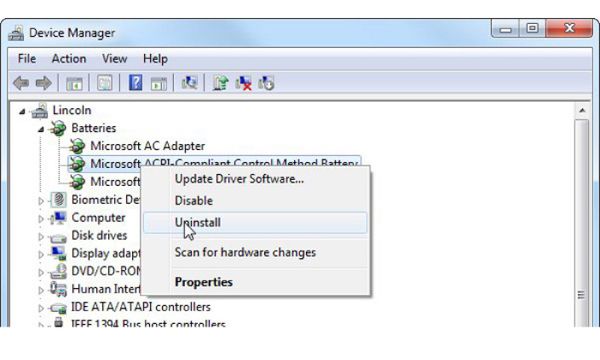Click the Lincoln computer icon
The width and height of the screenshot is (600, 360).
[x=40, y=111]
